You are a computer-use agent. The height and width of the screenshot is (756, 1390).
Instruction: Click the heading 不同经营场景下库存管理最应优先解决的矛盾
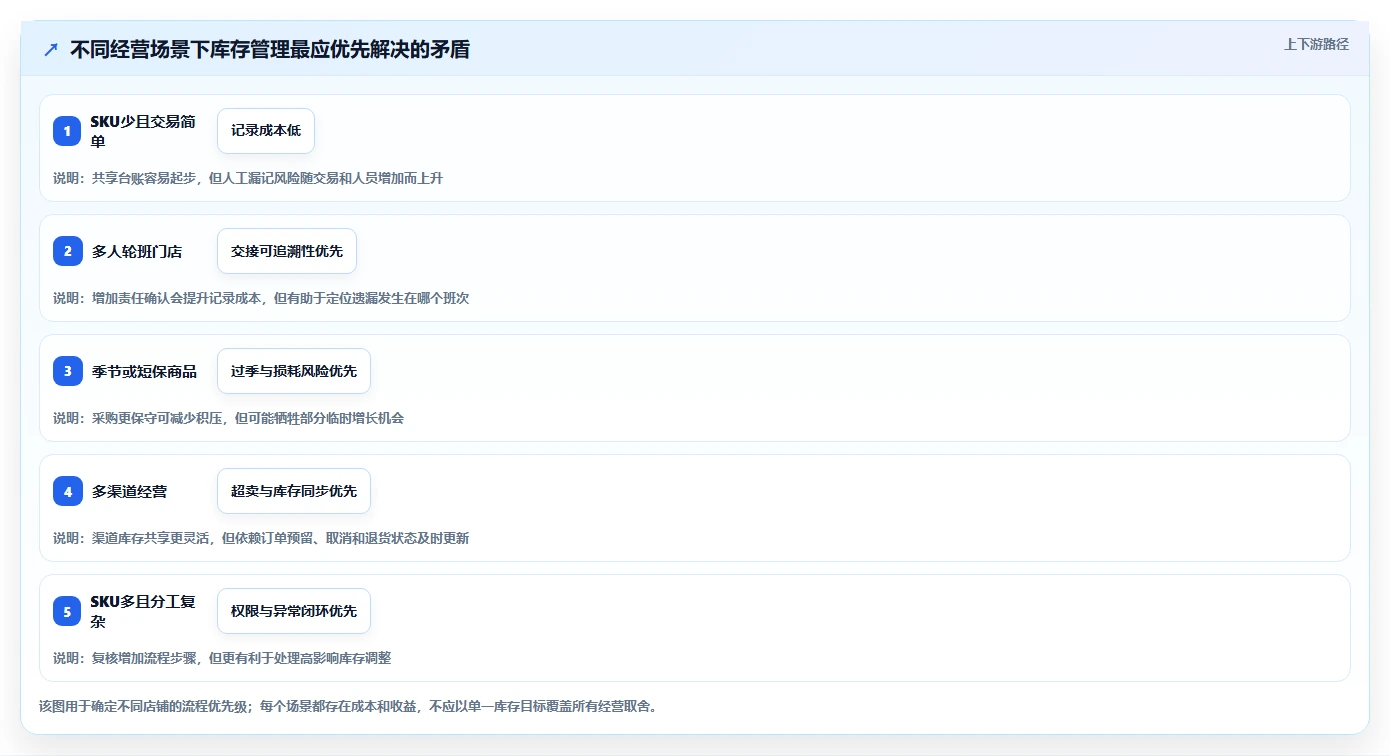click(x=270, y=49)
